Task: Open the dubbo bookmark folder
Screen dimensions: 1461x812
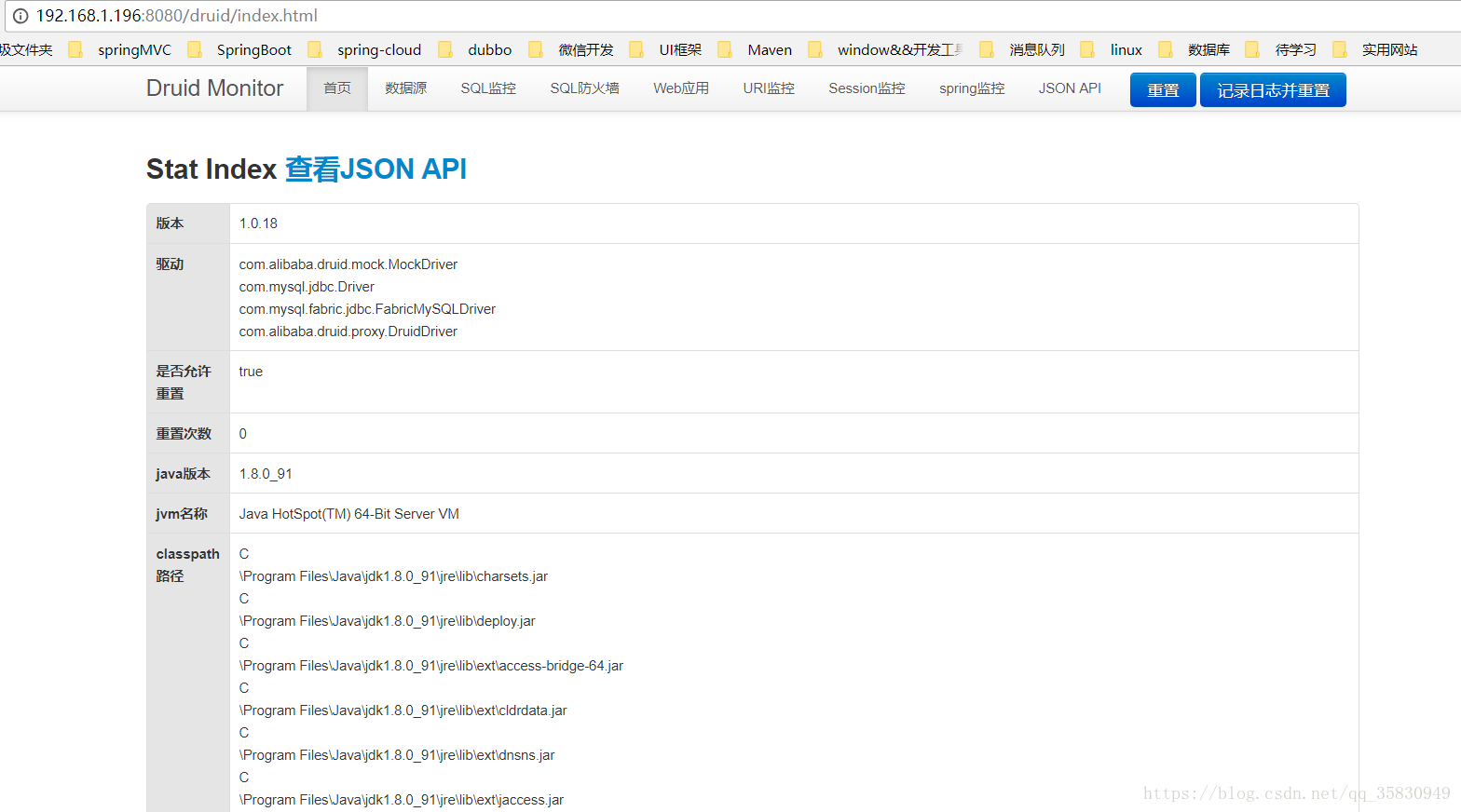Action: 475,49
